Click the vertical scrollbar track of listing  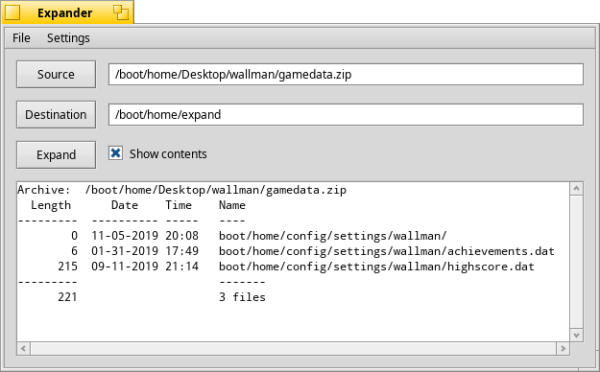point(576,262)
